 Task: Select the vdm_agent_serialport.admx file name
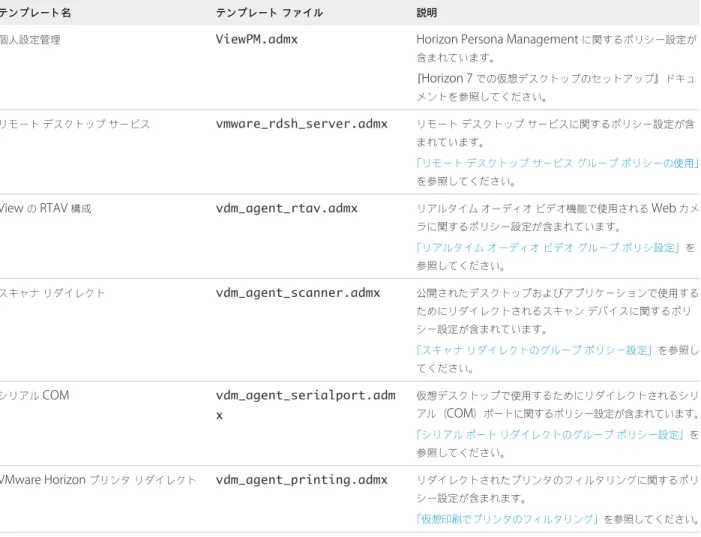pos(306,405)
